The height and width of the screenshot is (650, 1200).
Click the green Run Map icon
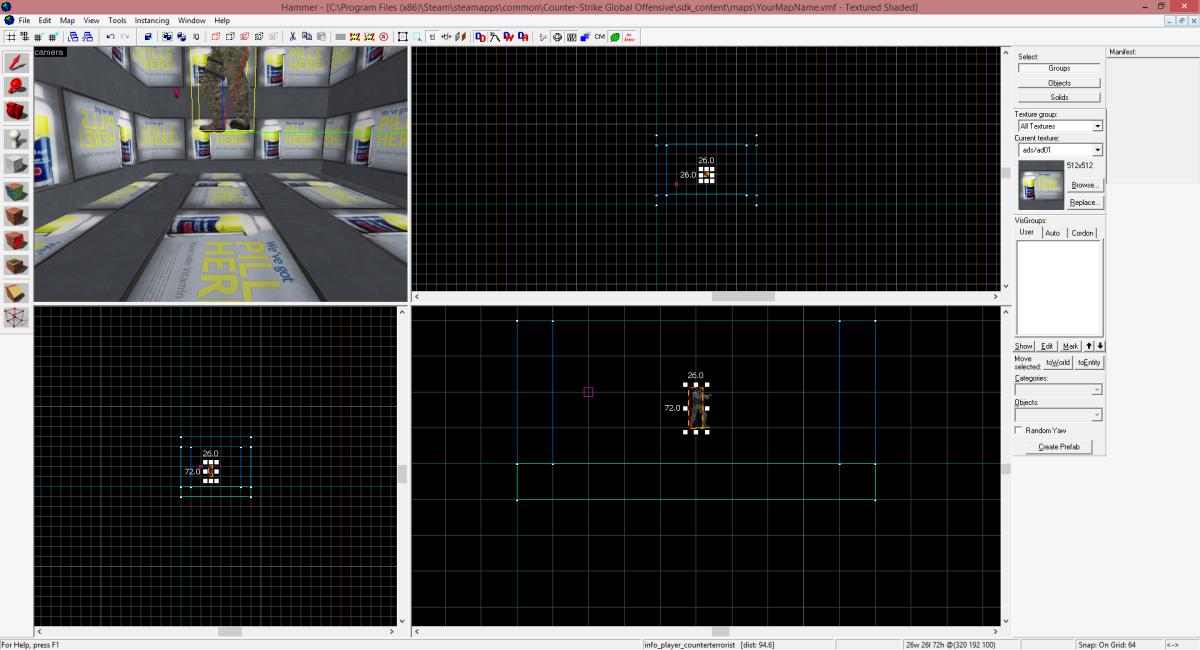[614, 36]
